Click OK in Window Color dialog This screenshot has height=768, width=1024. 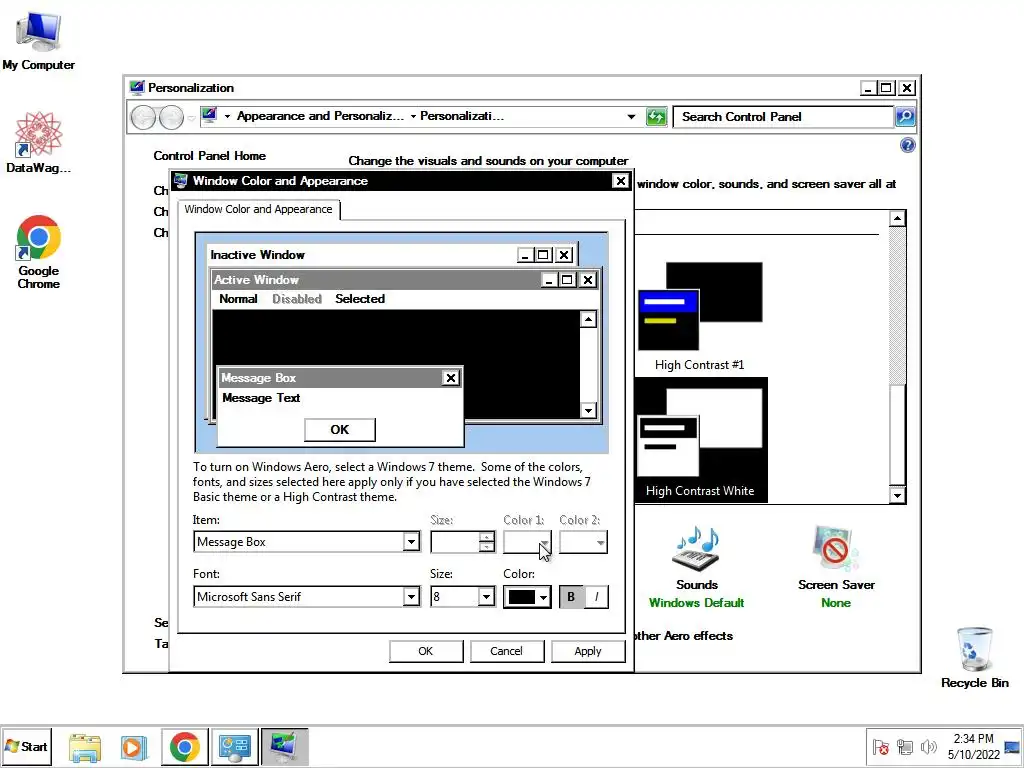(426, 651)
